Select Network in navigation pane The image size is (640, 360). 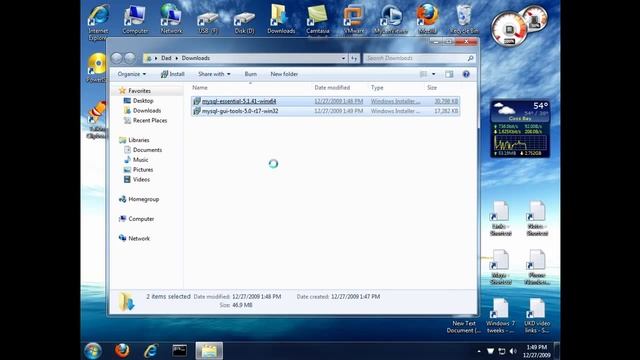point(139,238)
